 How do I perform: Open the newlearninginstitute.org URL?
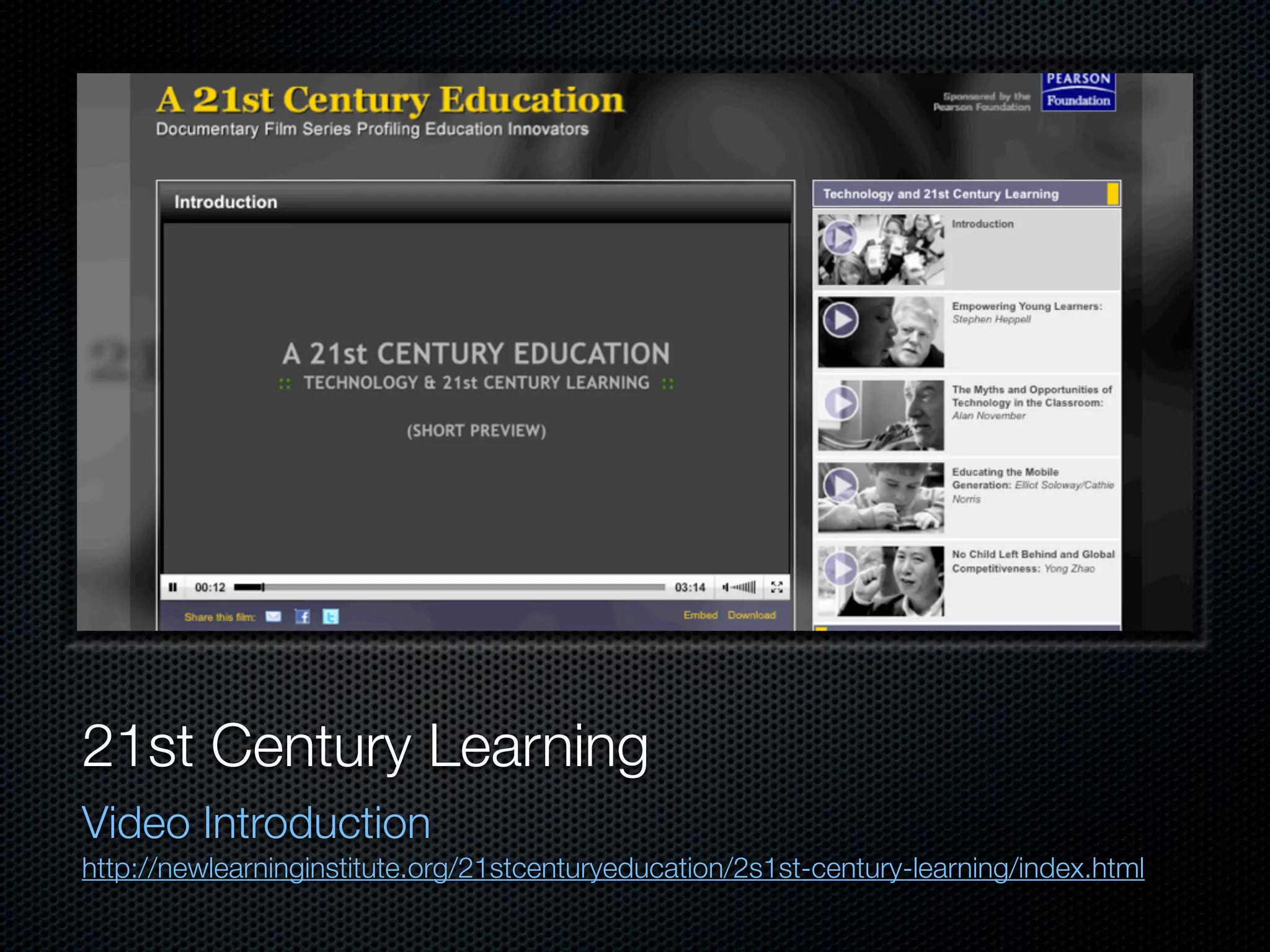(x=613, y=868)
